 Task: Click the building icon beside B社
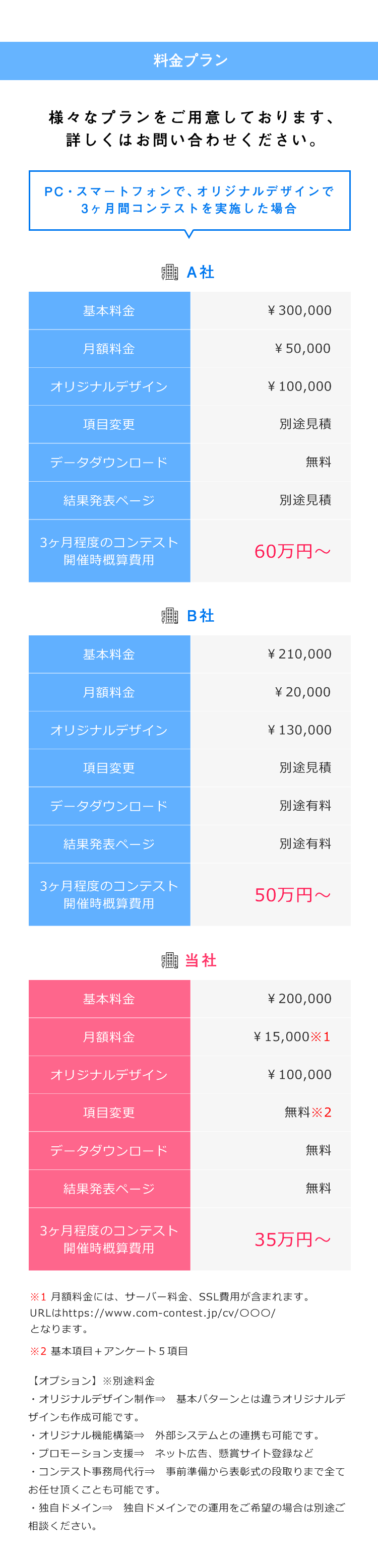click(170, 615)
